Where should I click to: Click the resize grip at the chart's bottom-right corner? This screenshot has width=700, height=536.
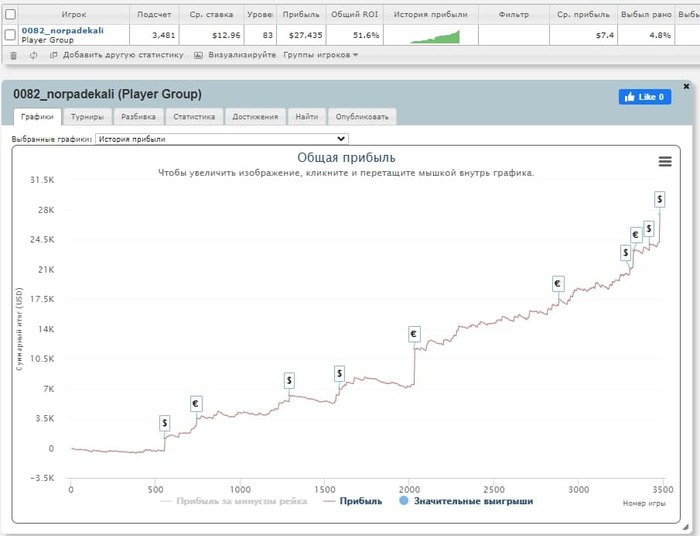[x=685, y=527]
